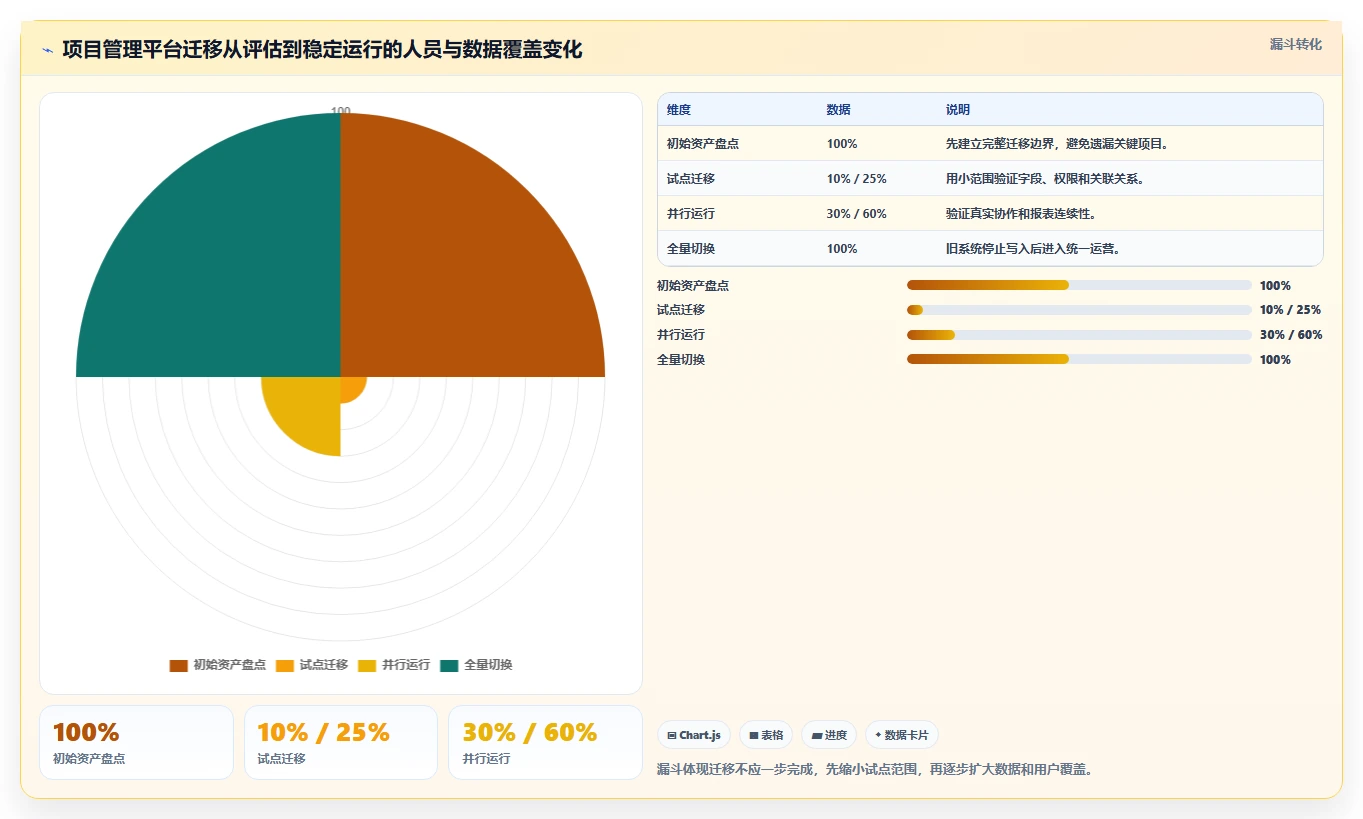This screenshot has width=1363, height=819.
Task: Click the table cell reading 30% / 60%
Action: [857, 214]
